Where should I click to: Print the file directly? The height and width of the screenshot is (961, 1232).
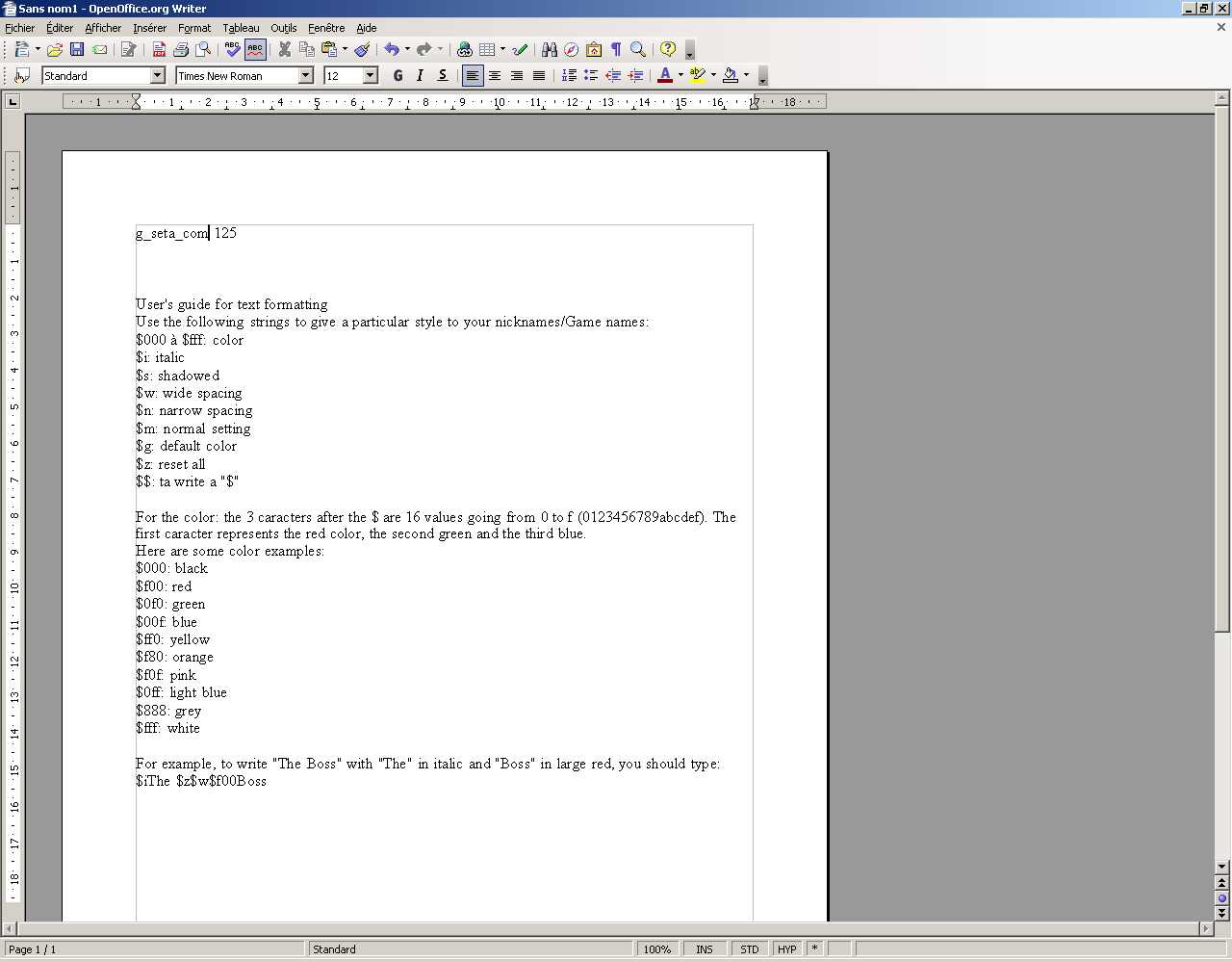pyautogui.click(x=181, y=49)
